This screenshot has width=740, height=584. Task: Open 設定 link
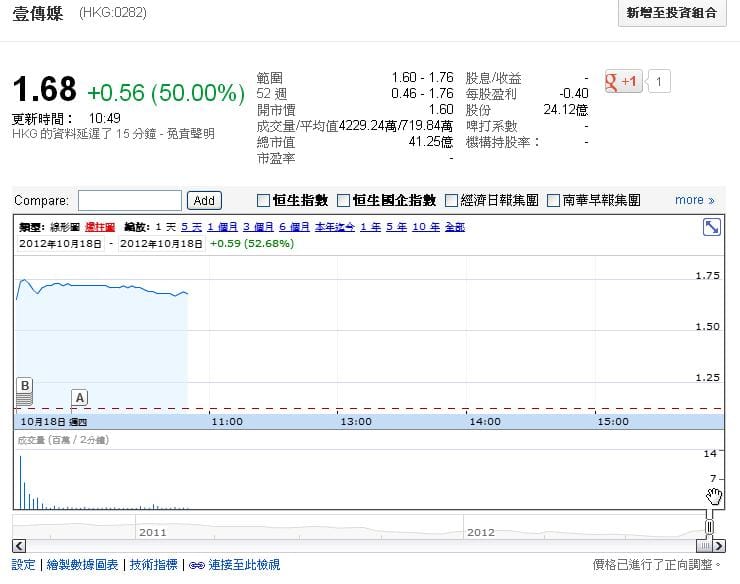pyautogui.click(x=24, y=565)
